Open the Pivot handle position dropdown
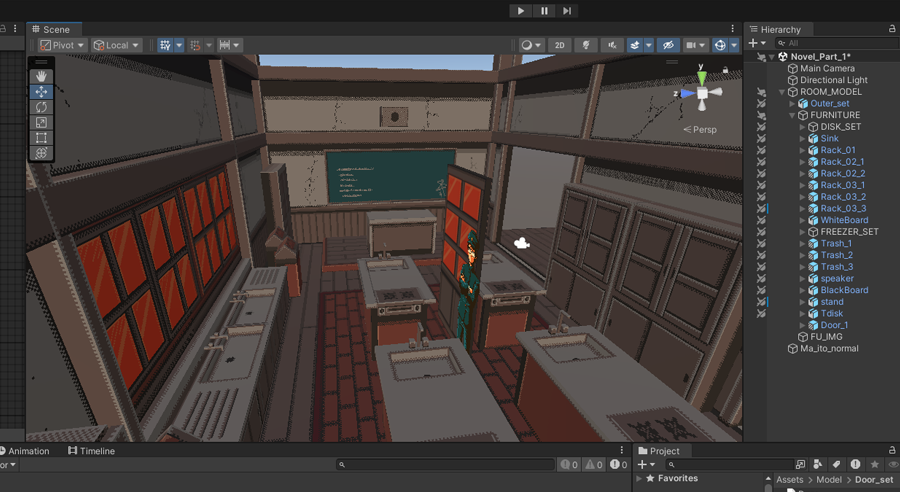The width and height of the screenshot is (900, 492). tap(63, 46)
